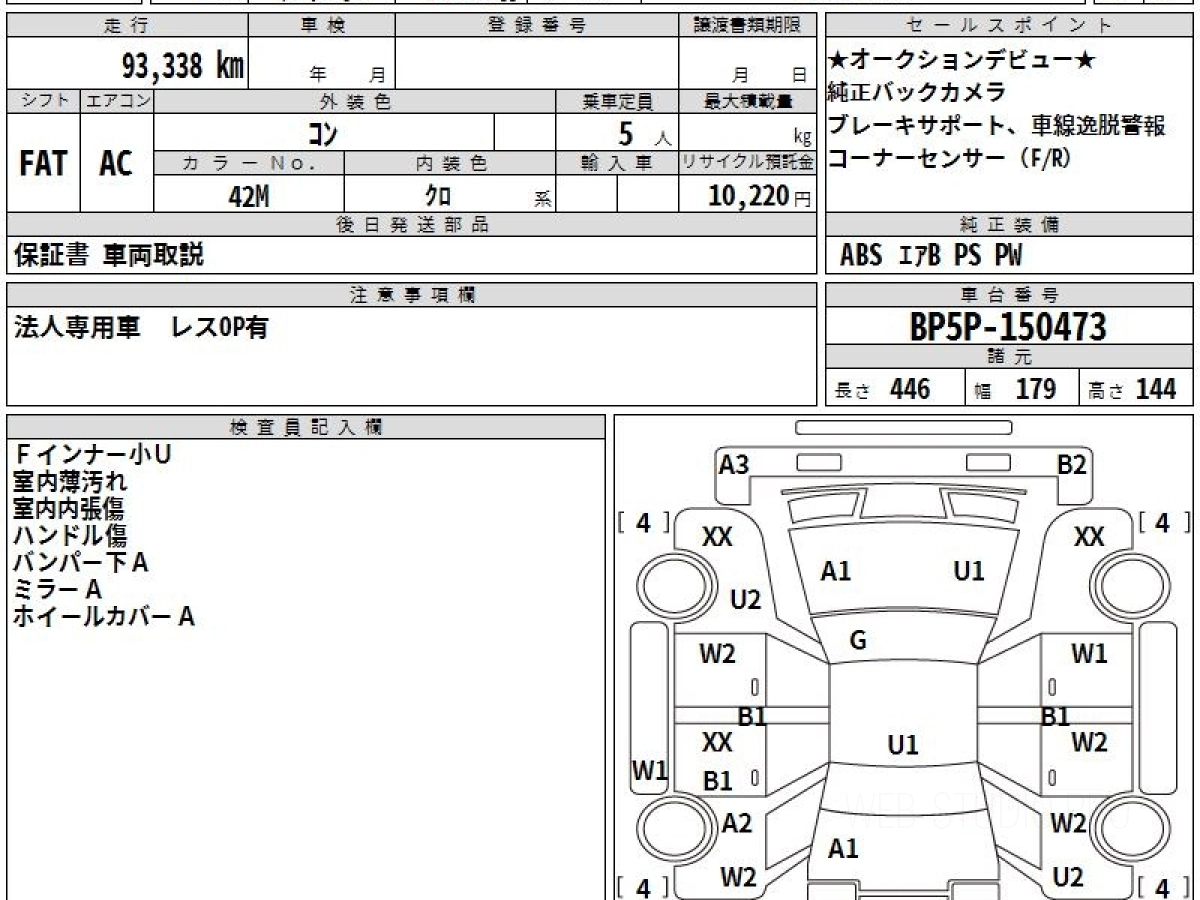Screen dimensions: 1200x900
Task: Select the mileage value 93,338 km
Action: 182,67
